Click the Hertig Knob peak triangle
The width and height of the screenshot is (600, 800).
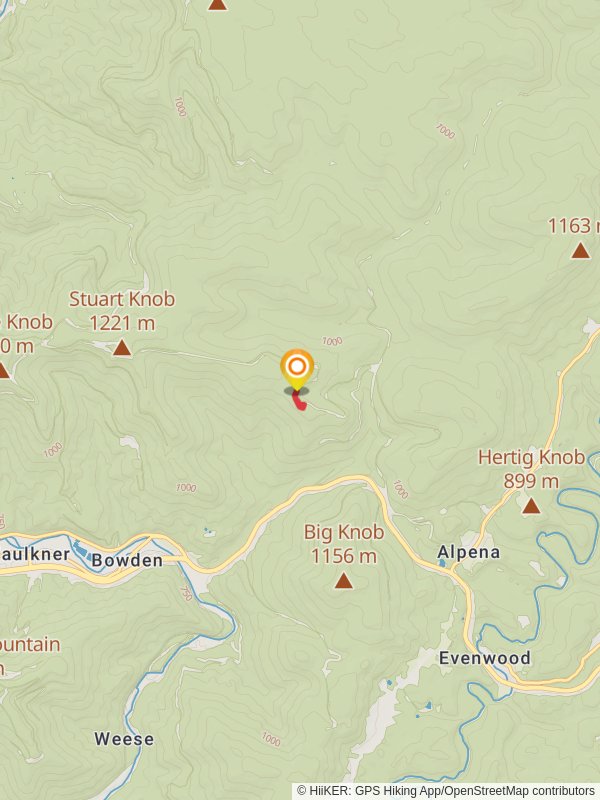(x=531, y=506)
